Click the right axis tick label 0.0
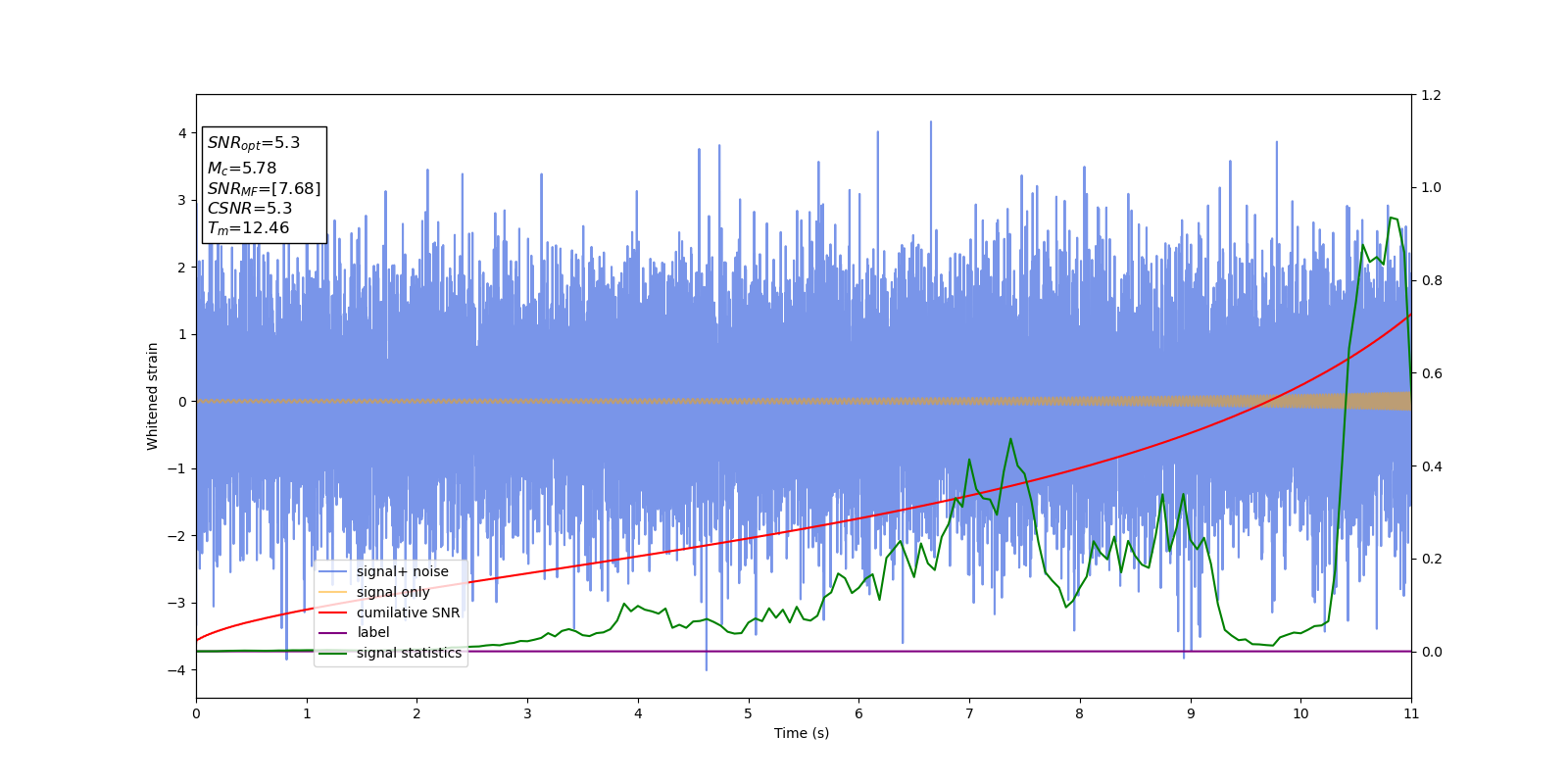1568x784 pixels. click(x=1431, y=652)
